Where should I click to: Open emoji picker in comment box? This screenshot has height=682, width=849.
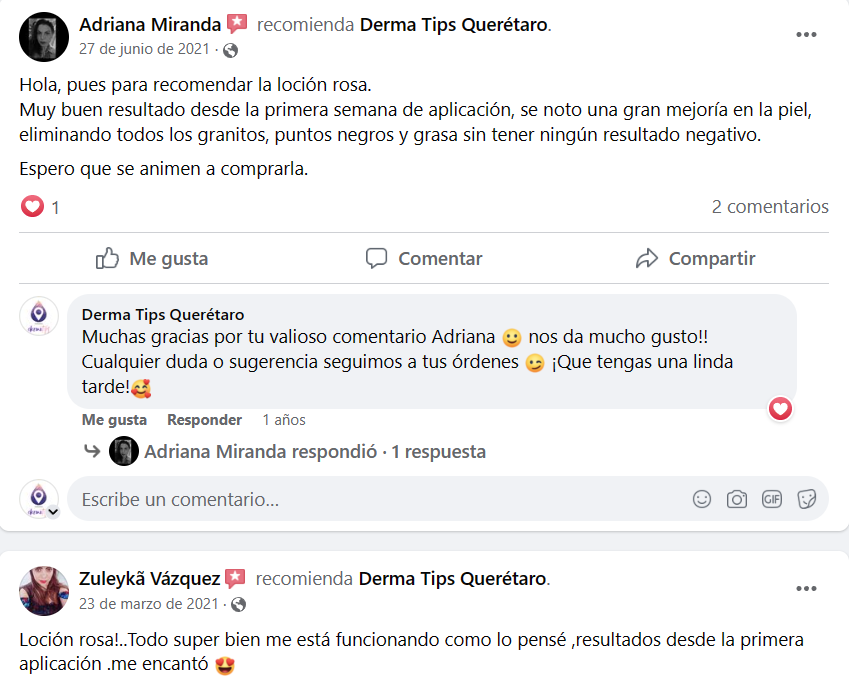tap(702, 499)
